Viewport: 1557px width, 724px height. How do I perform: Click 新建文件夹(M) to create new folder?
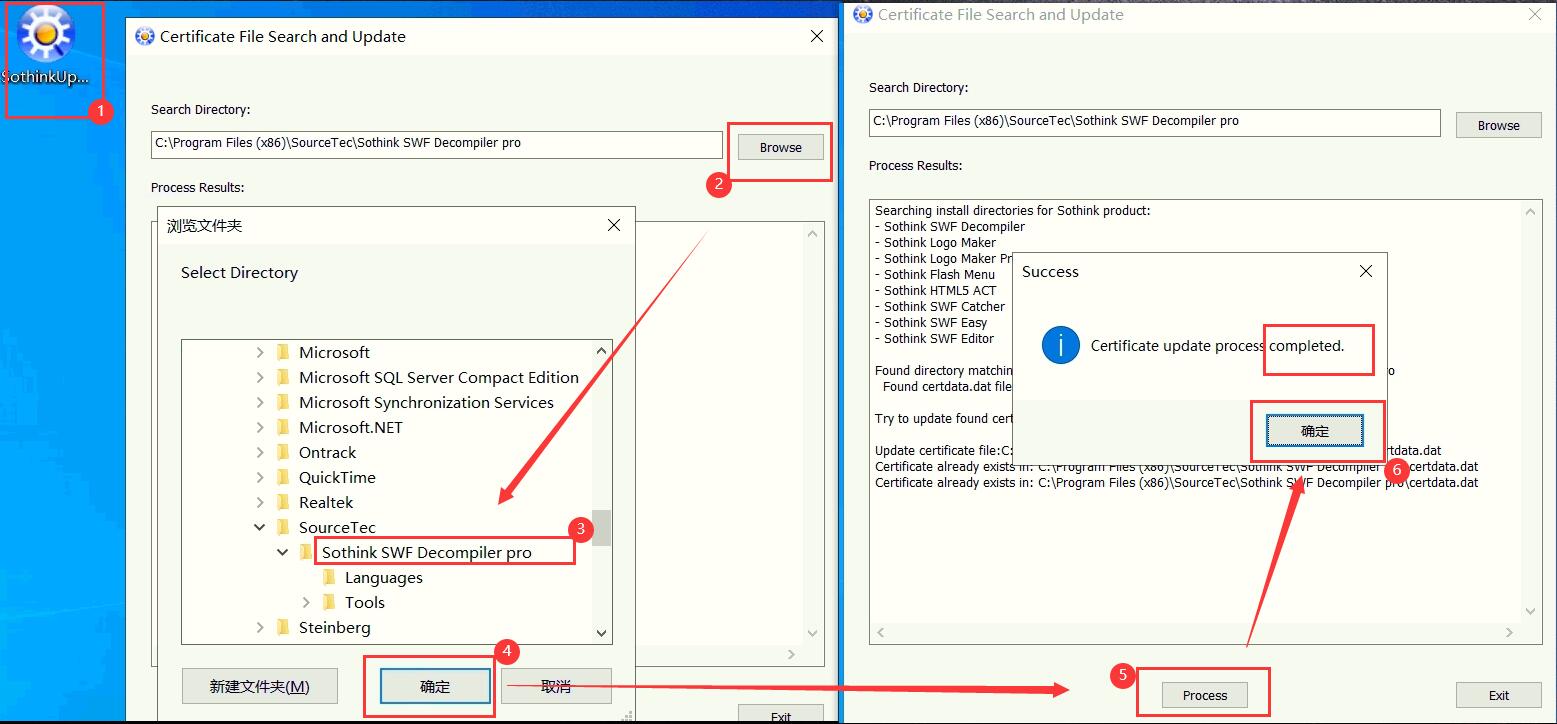point(259,687)
